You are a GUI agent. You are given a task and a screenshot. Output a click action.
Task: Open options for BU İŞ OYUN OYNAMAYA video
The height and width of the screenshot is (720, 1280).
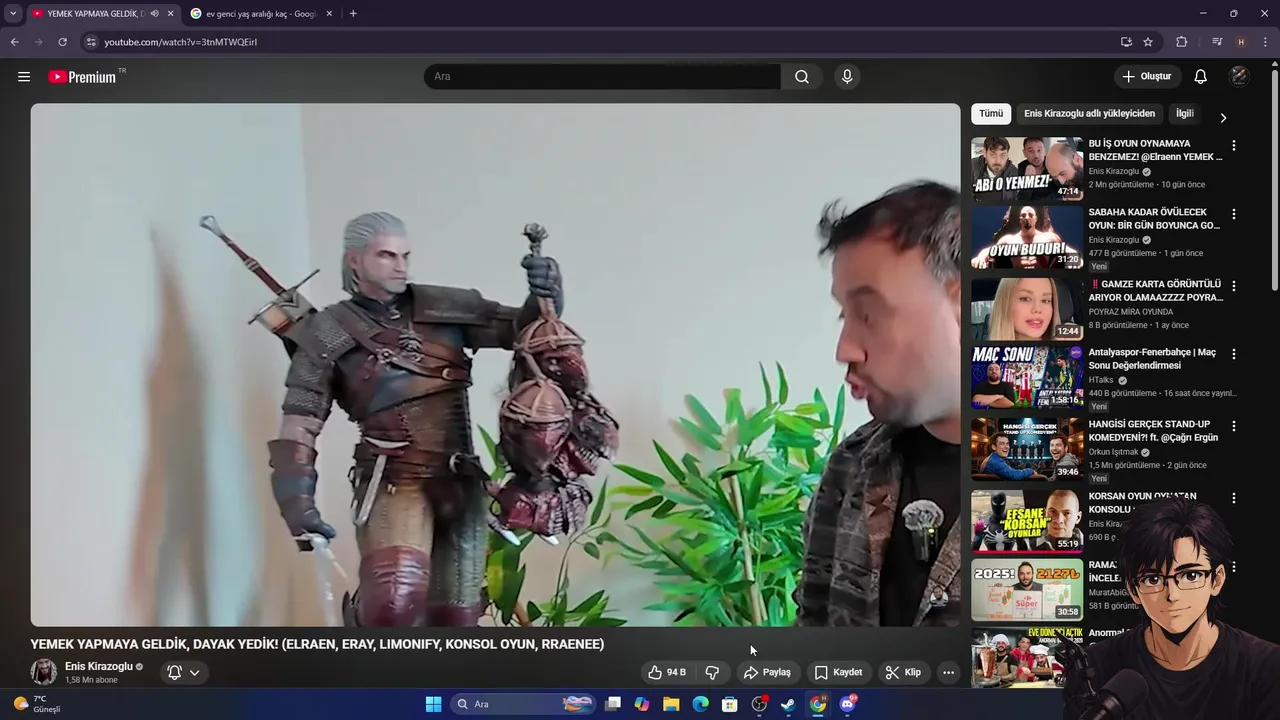[1233, 146]
